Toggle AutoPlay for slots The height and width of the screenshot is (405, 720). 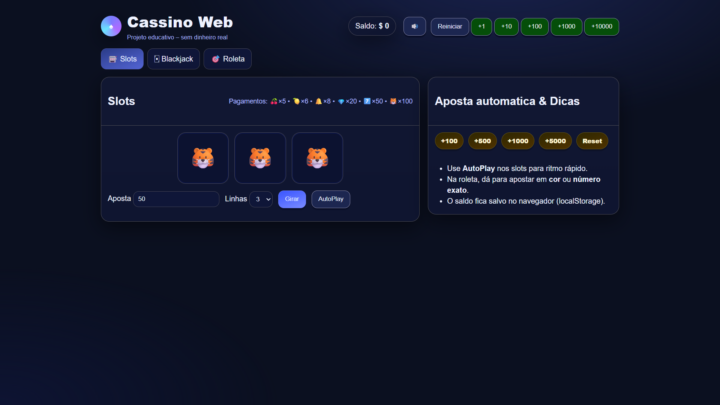coord(330,199)
